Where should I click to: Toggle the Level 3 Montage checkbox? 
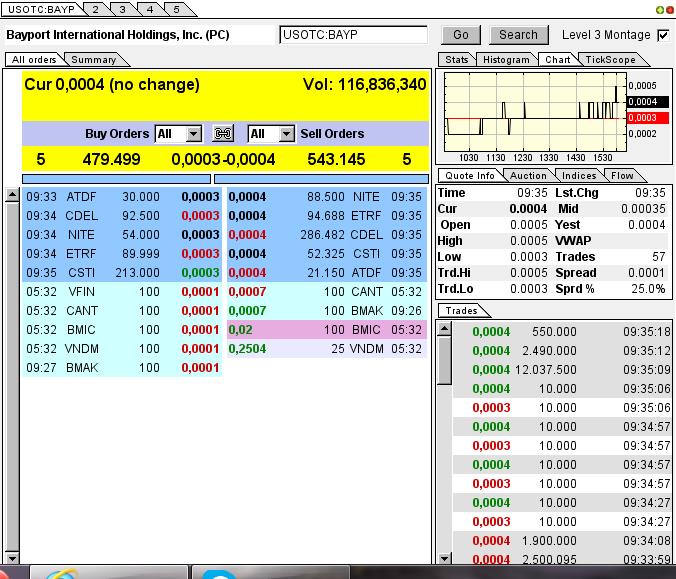(663, 35)
